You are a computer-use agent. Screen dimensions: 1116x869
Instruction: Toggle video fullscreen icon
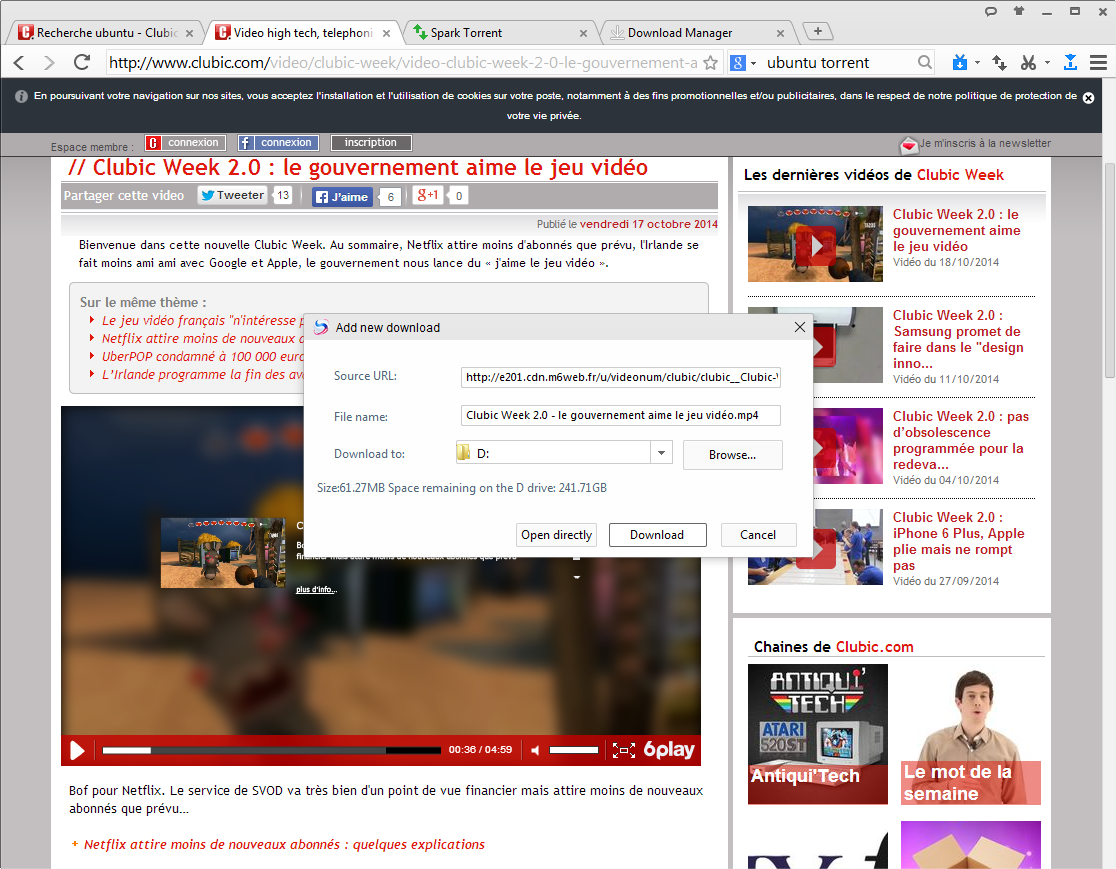(623, 750)
